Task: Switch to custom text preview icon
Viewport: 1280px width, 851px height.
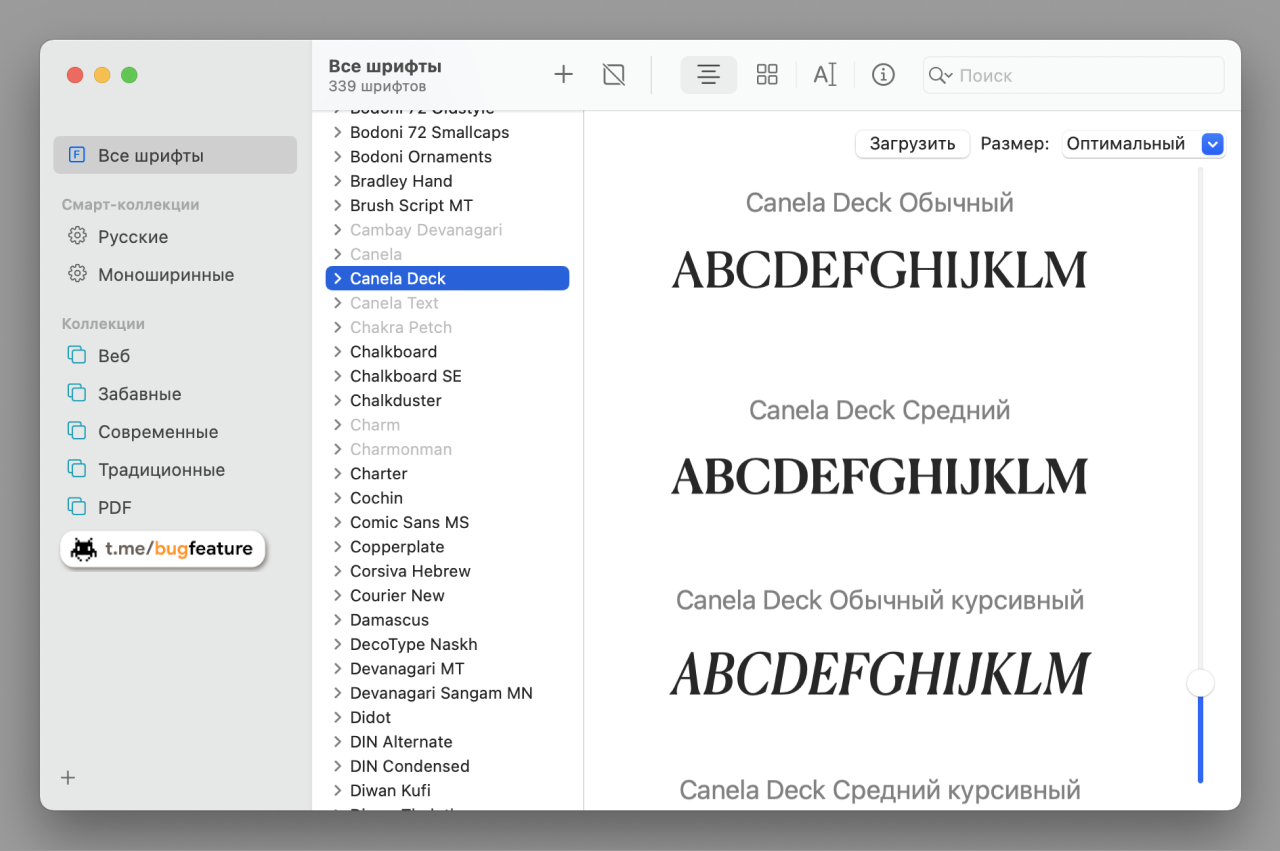Action: tap(824, 75)
